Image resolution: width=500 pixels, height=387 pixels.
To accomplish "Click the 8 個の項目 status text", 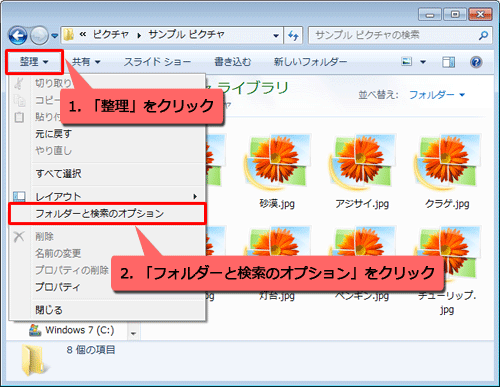I will (x=91, y=350).
